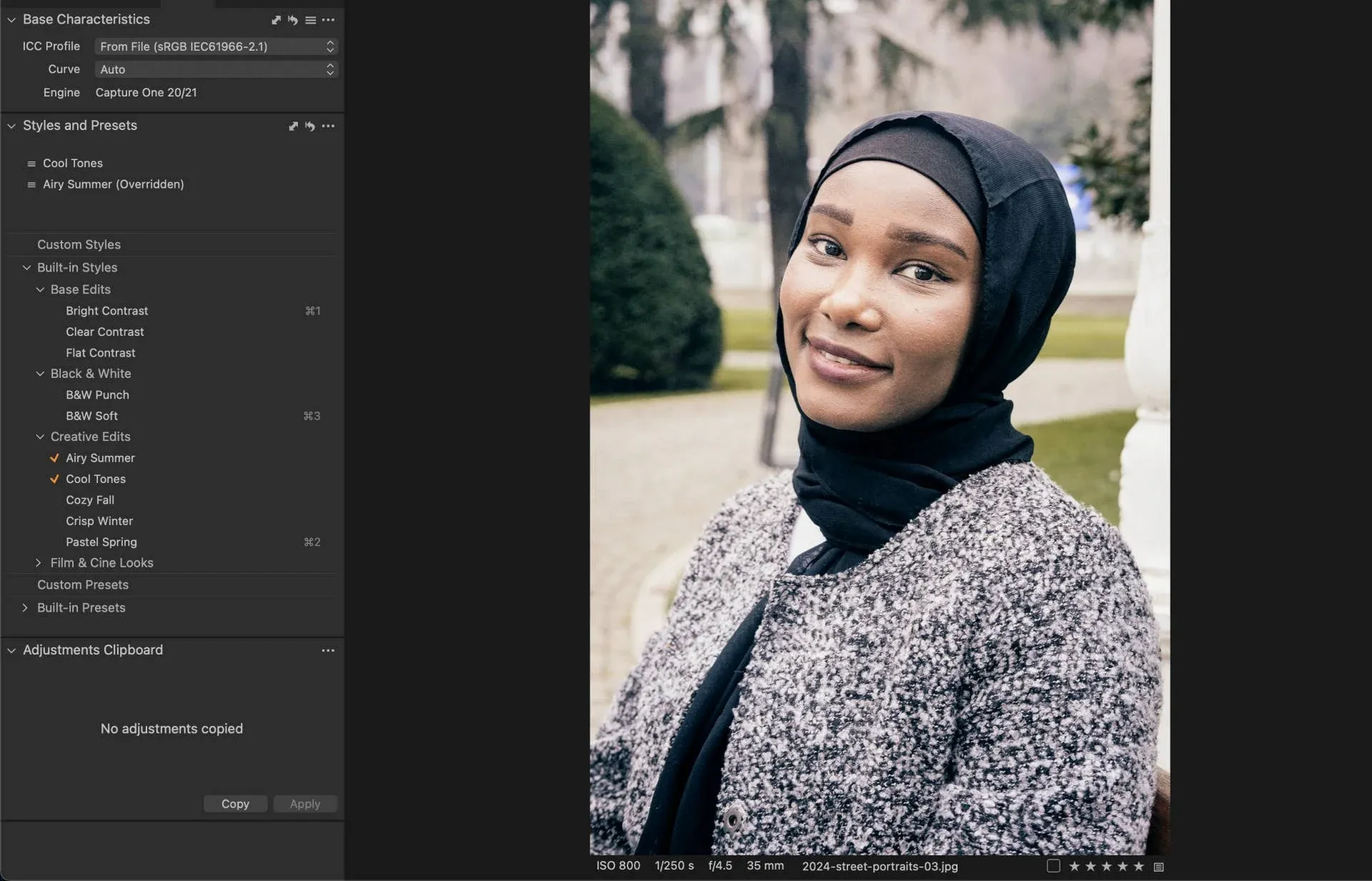Reset the Styles and Presets tool
This screenshot has height=881, width=1372.
click(x=310, y=126)
